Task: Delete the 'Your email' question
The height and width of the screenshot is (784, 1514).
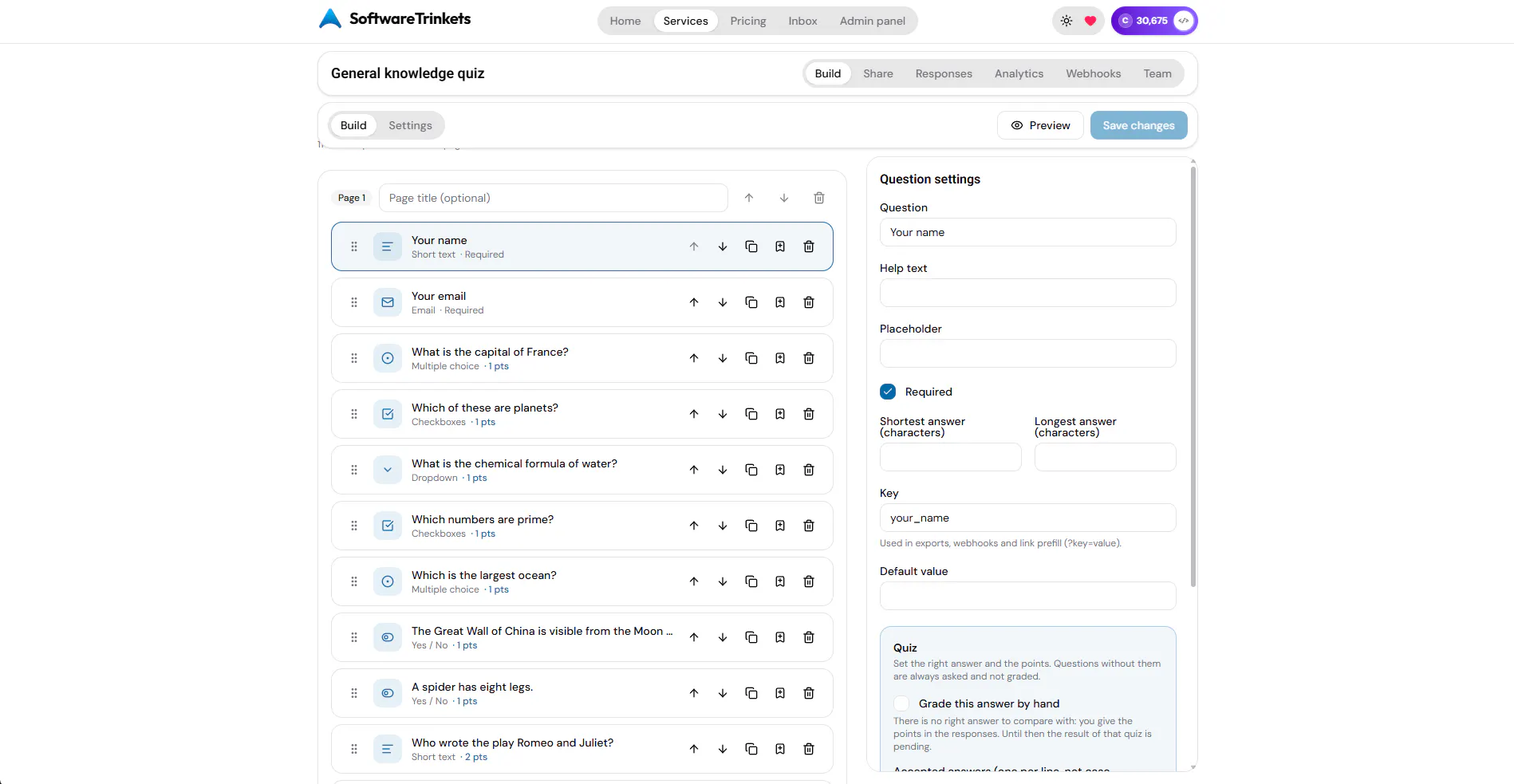Action: point(809,302)
